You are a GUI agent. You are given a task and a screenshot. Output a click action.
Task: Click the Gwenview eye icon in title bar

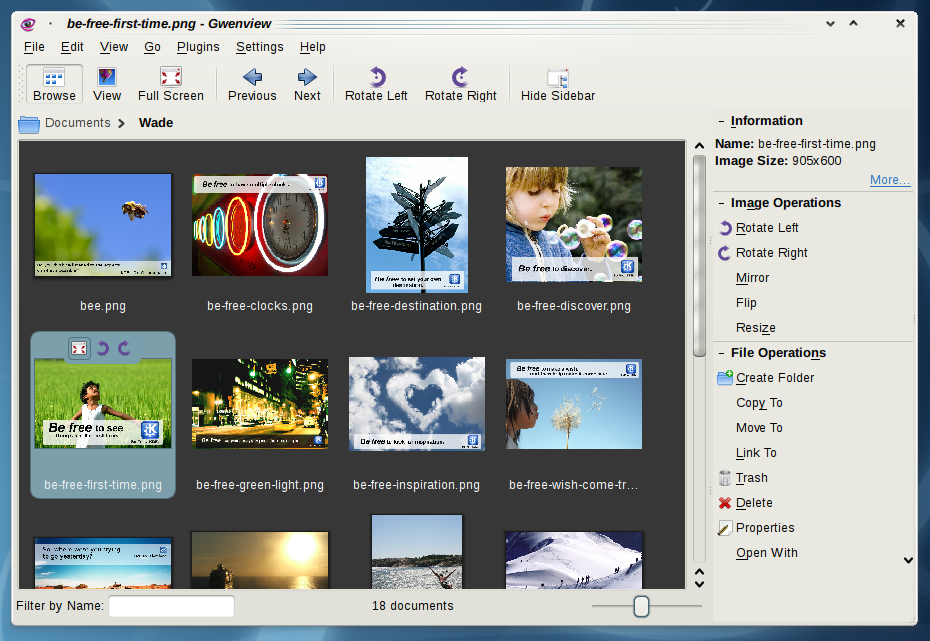(28, 24)
